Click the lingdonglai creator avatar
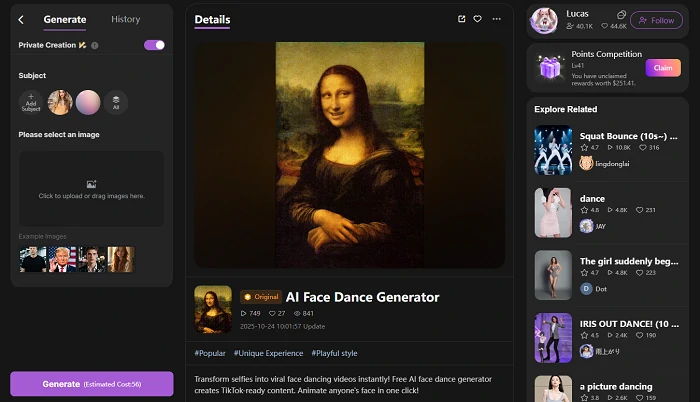 pyautogui.click(x=586, y=163)
